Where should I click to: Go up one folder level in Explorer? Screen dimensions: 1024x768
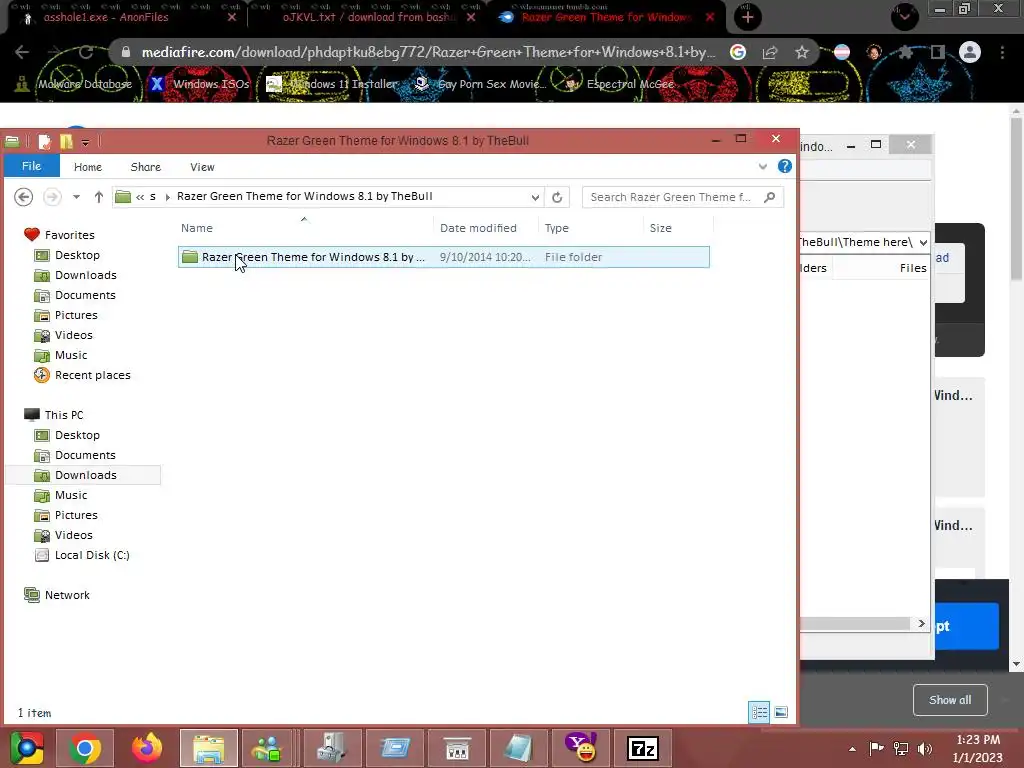(99, 197)
